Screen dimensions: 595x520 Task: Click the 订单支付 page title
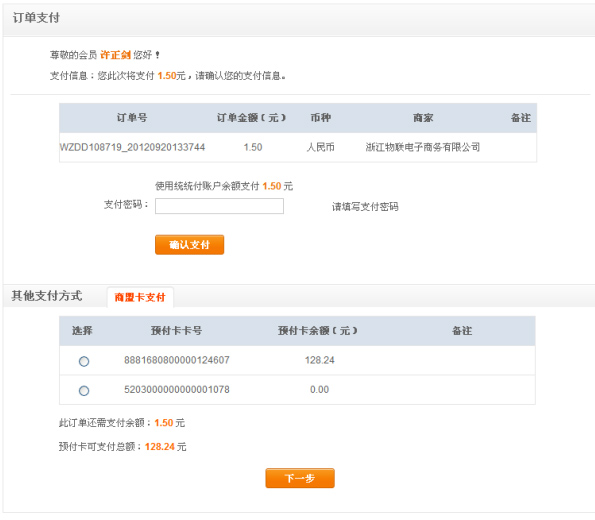36,17
